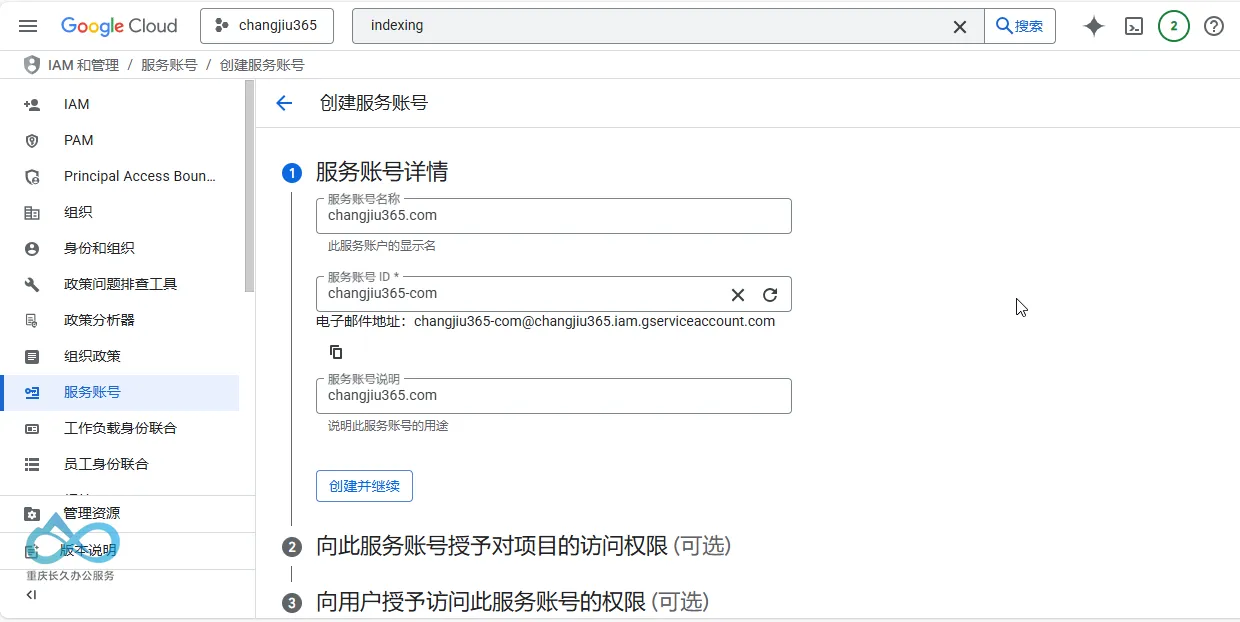Open 组织 in the sidebar
The height and width of the screenshot is (622, 1240).
120,212
